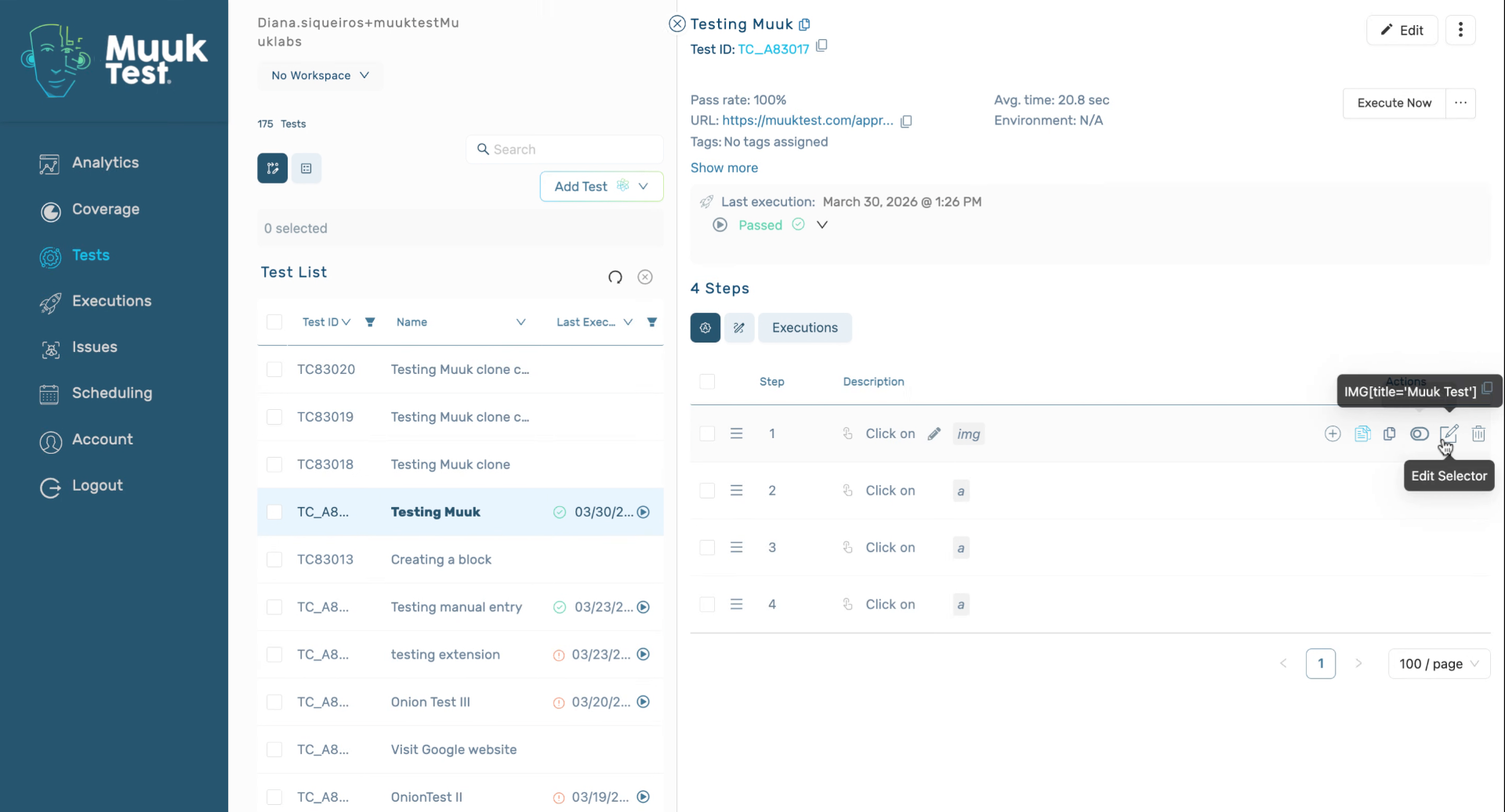Switch to tree view icon

(273, 169)
